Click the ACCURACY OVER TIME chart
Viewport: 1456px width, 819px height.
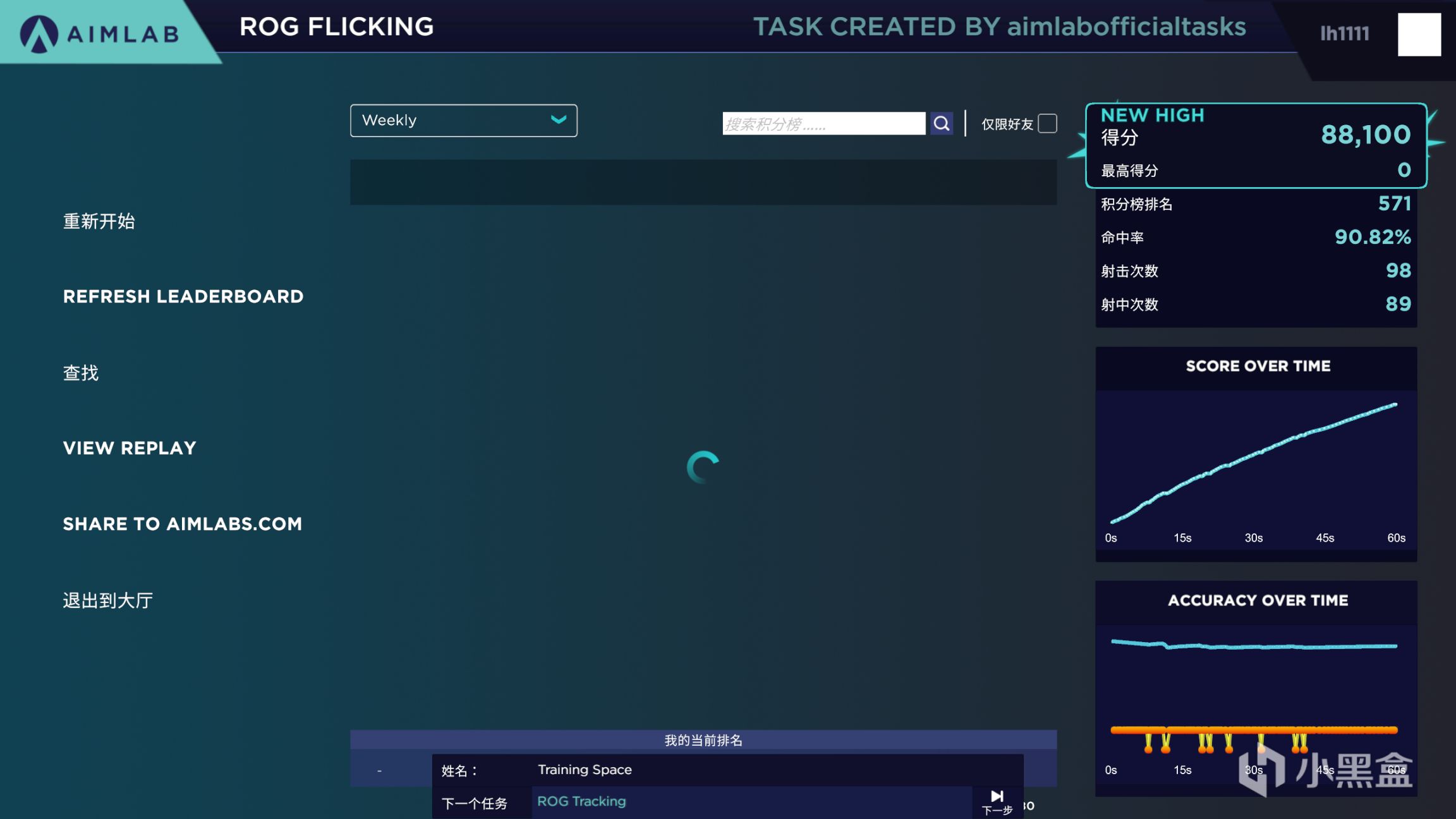1256,689
